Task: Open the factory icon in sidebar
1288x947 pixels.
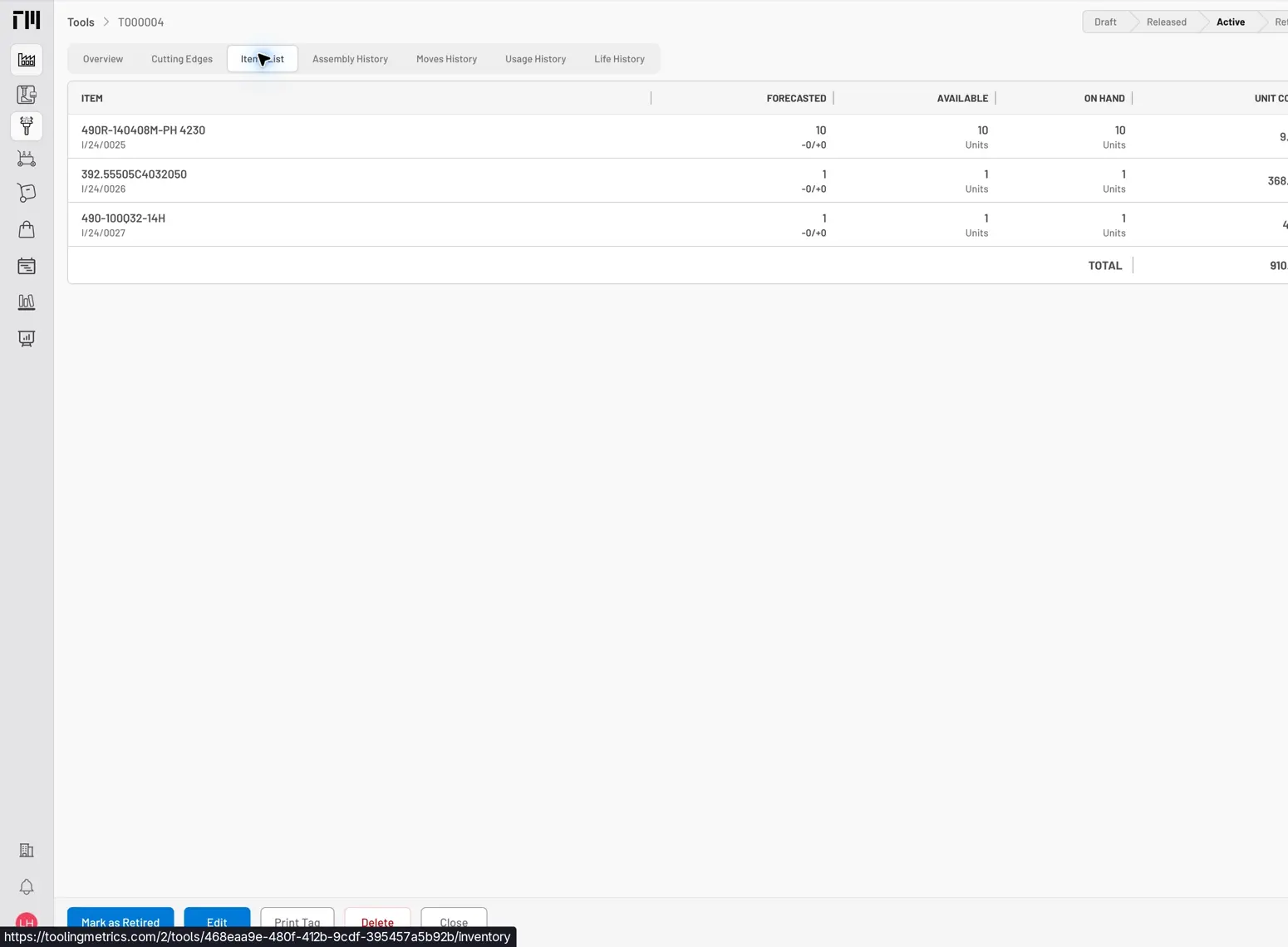Action: 27,60
